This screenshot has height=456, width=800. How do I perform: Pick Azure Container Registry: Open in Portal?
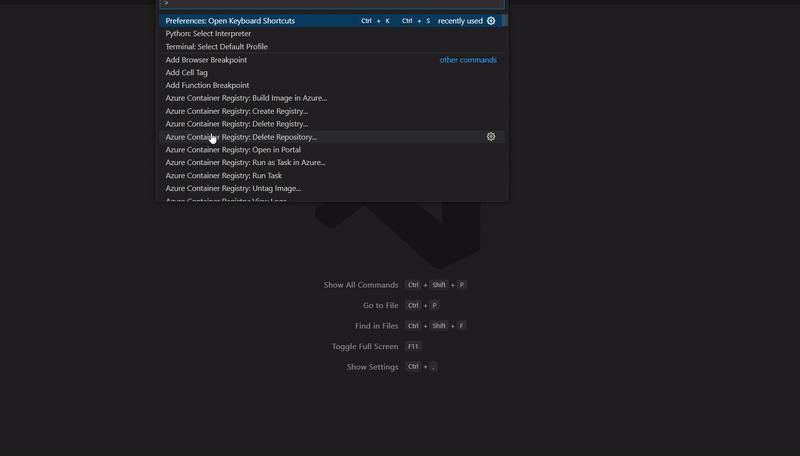point(332,149)
